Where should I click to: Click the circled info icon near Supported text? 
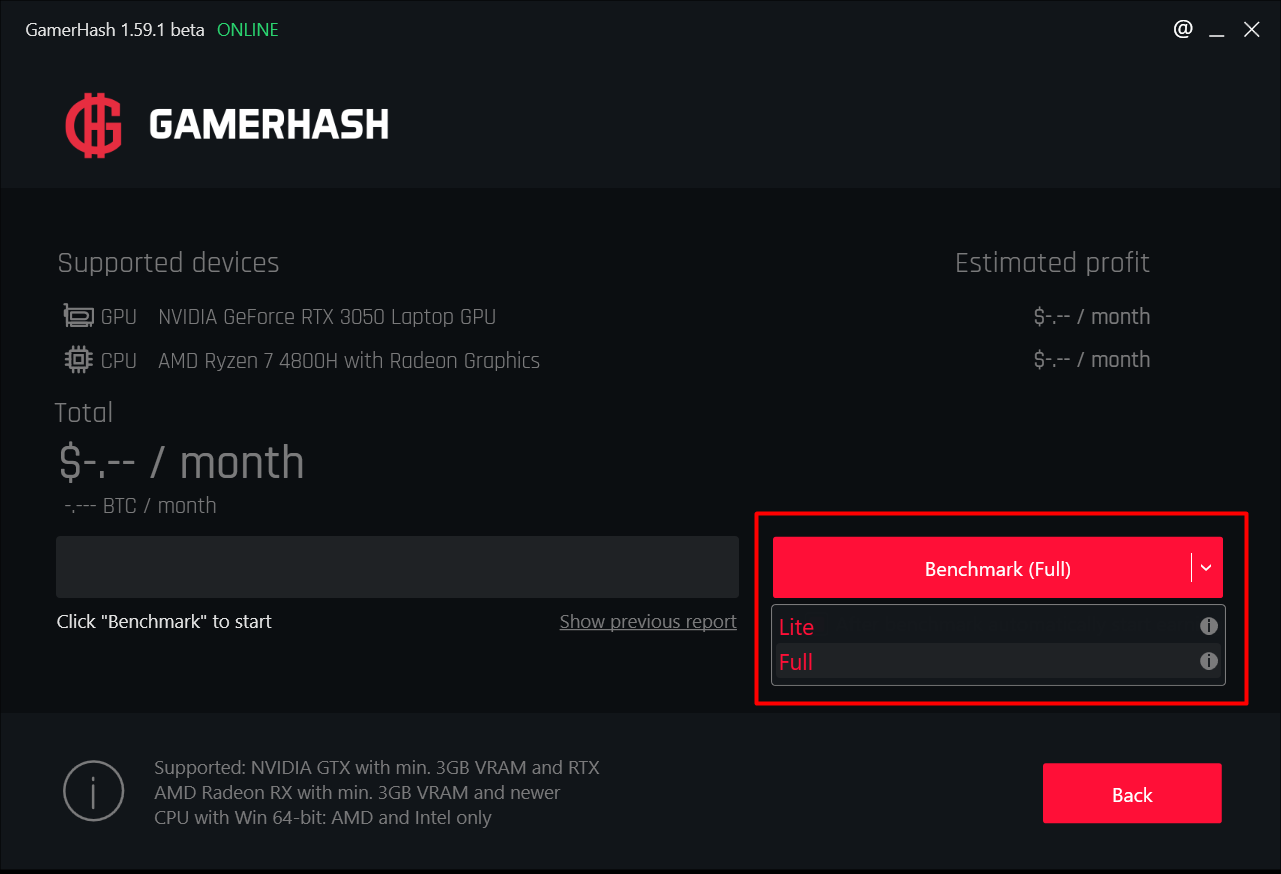(93, 794)
